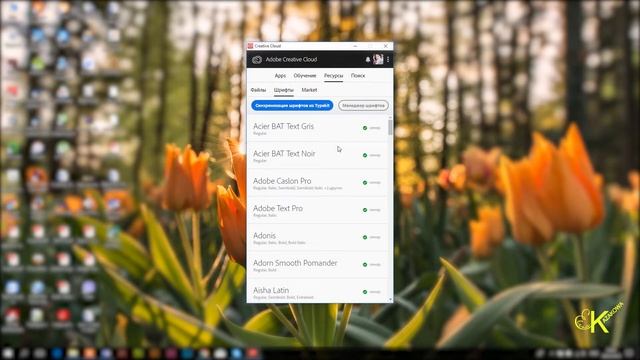
Task: Click the Creative Cloud icon in the title bar
Action: tap(251, 46)
